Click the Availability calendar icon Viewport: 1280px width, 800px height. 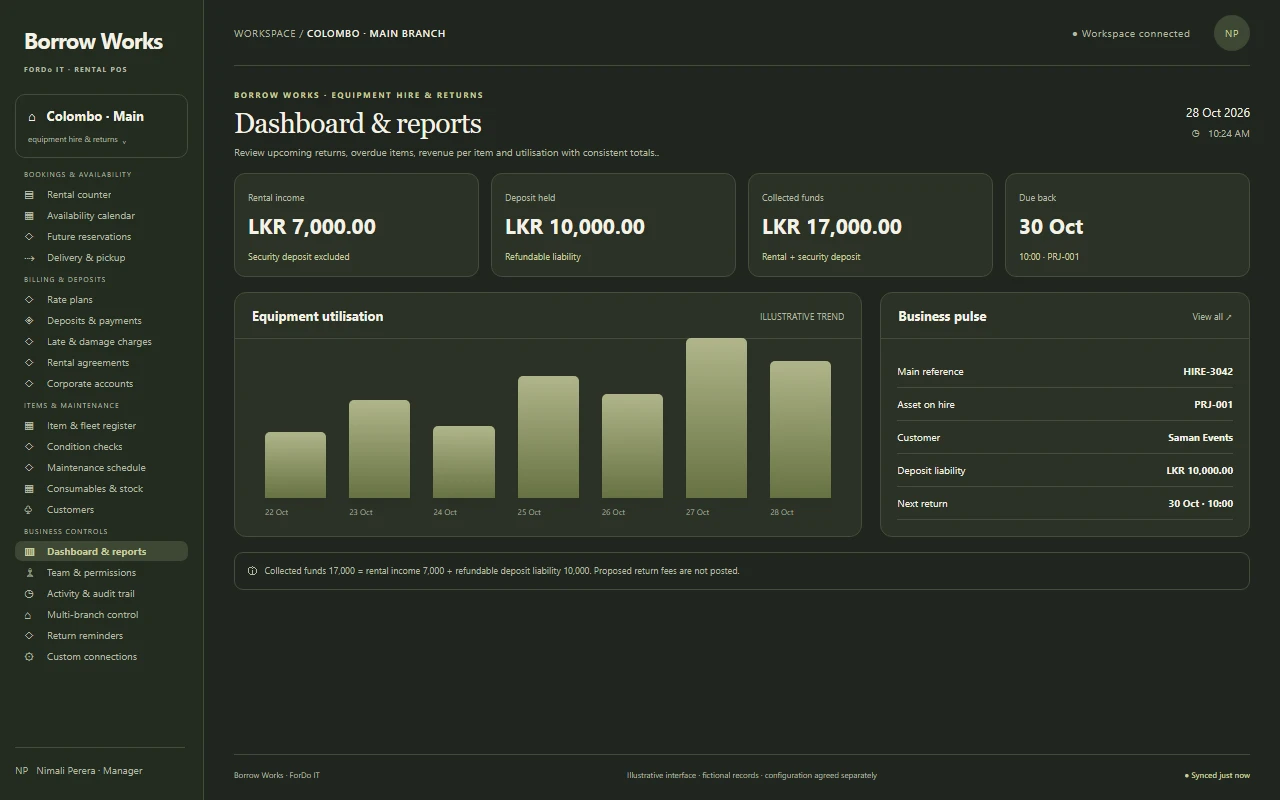[x=29, y=216]
